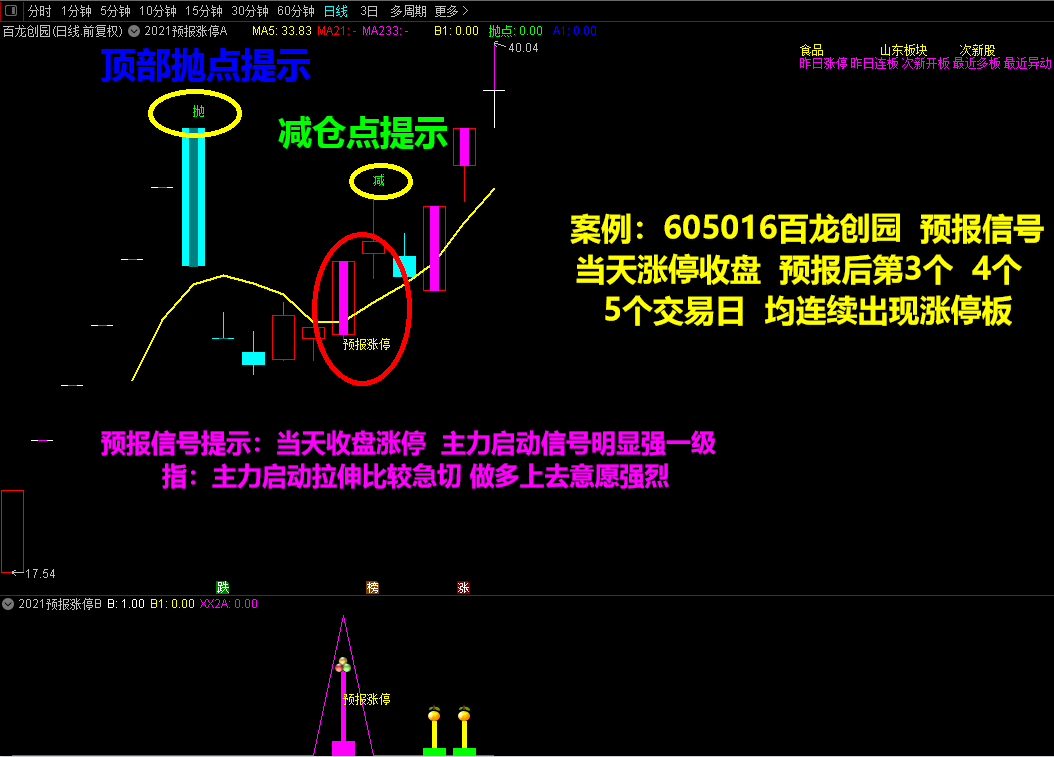The image size is (1054, 757).
Task: Click the XX2A: 0.00 sub-chart value
Action: pyautogui.click(x=229, y=604)
